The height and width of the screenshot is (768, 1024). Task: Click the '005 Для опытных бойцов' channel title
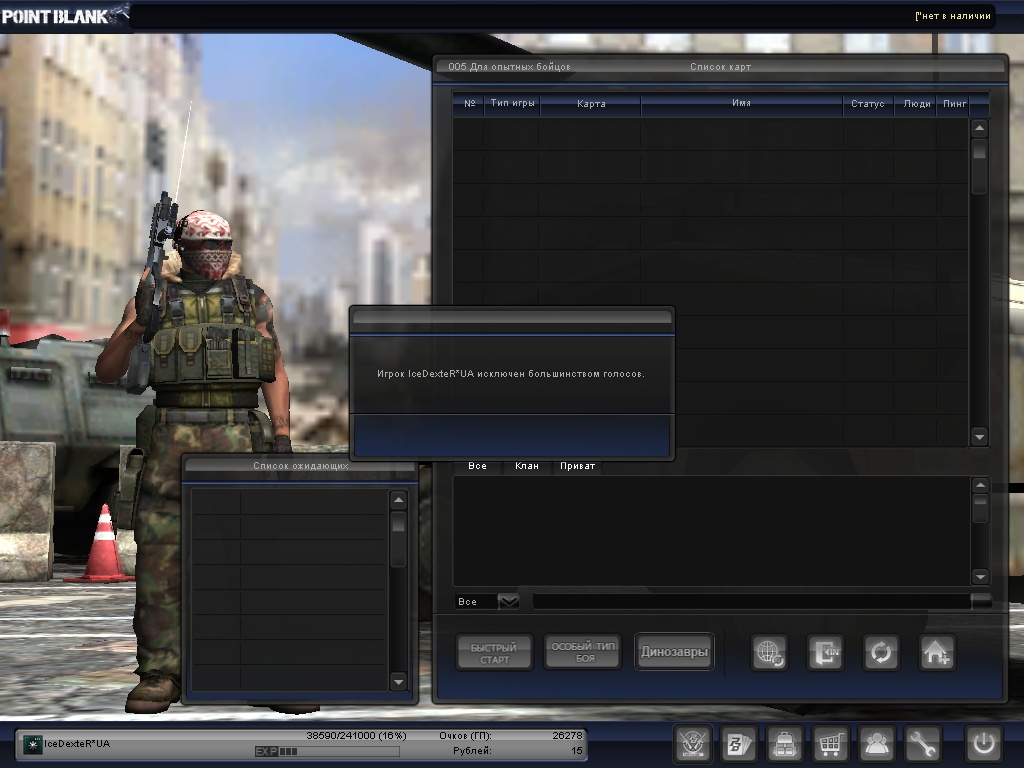(509, 67)
